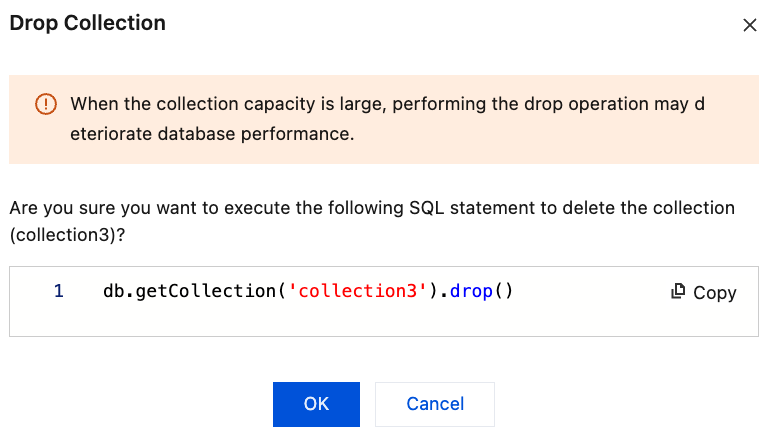Click the copy clipboard icon
The width and height of the screenshot is (774, 434).
[678, 291]
